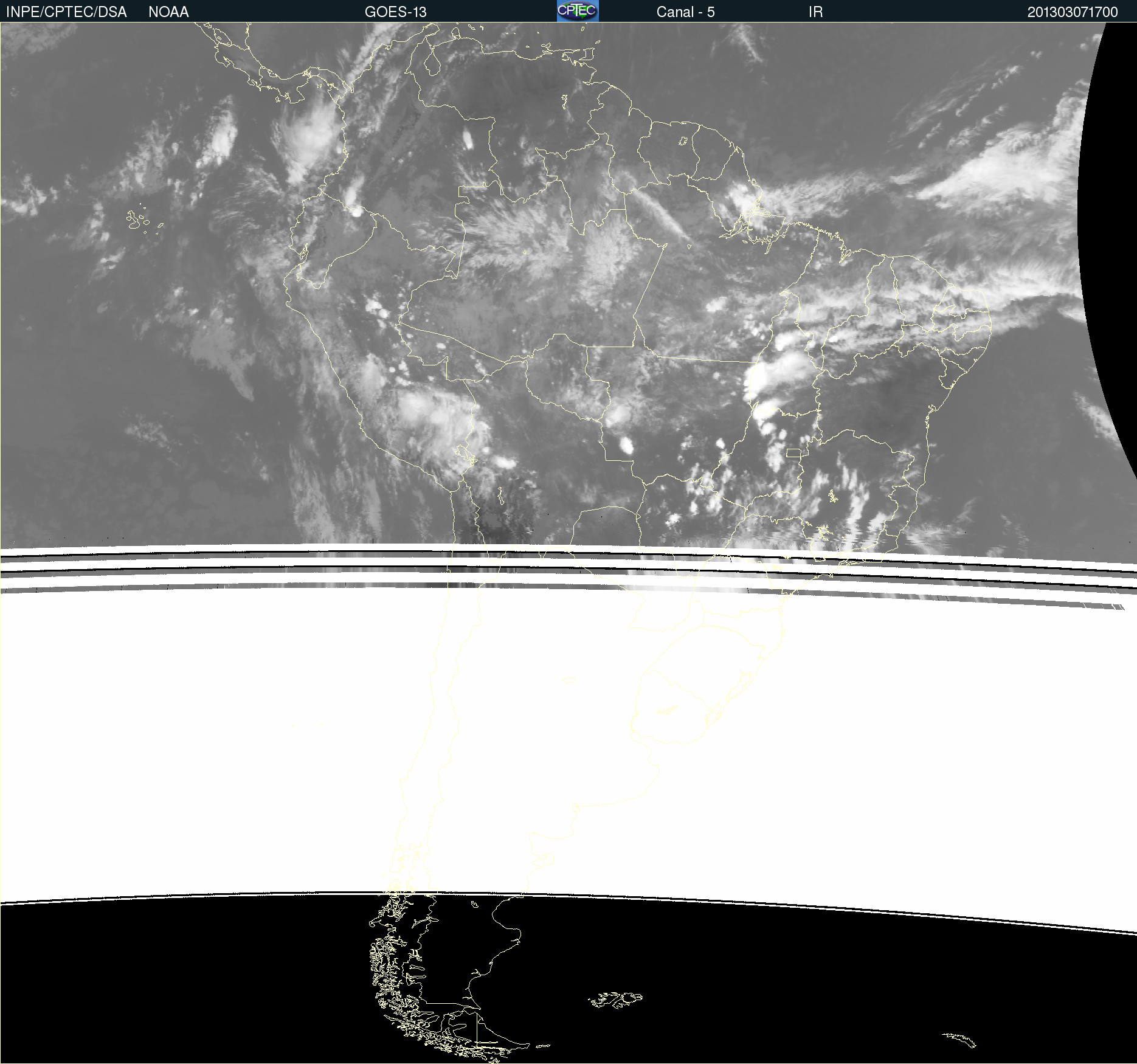The image size is (1137, 1064).
Task: Select the NOAA label in header
Action: click(x=168, y=12)
